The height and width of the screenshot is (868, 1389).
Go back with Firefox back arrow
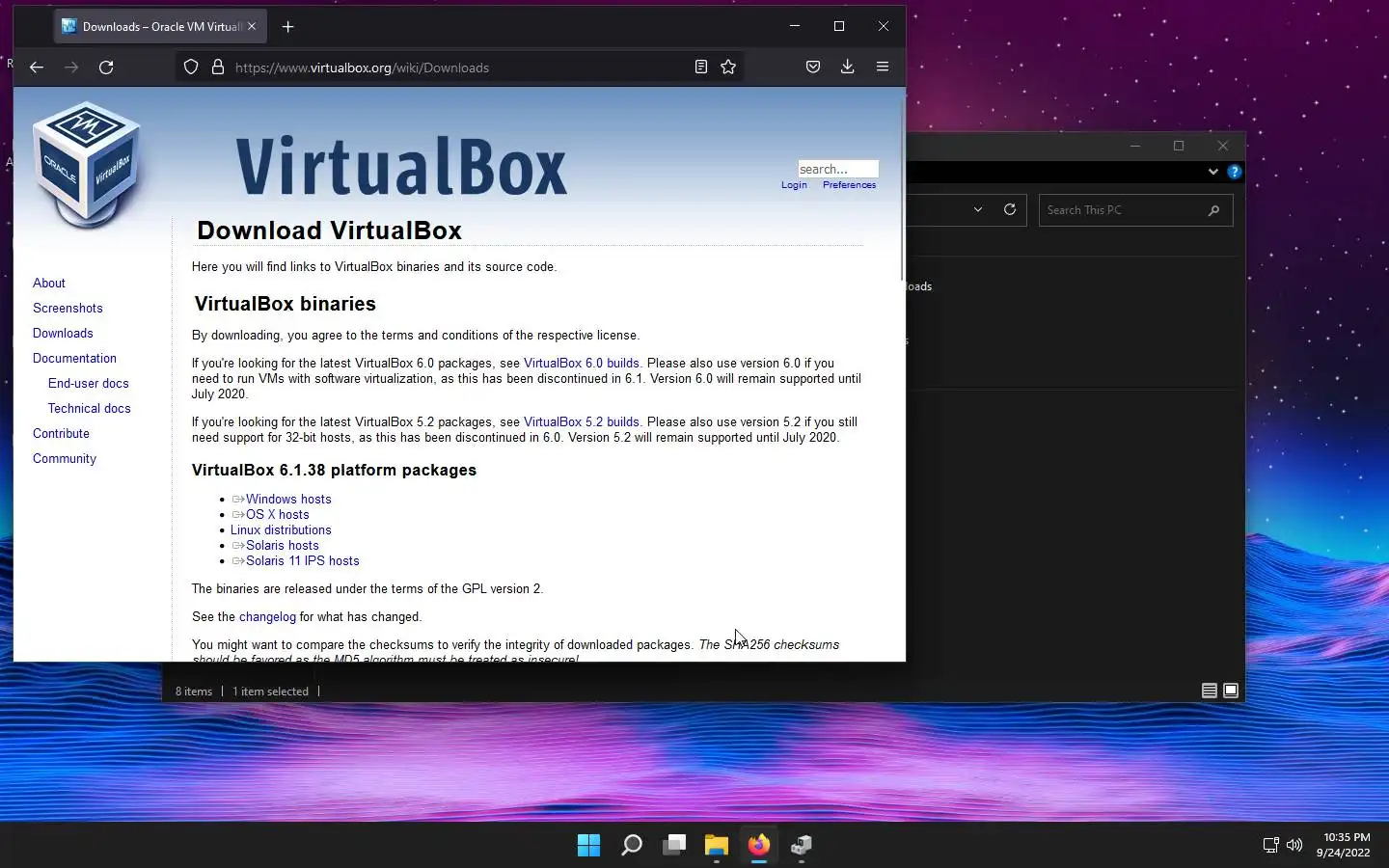click(x=37, y=68)
